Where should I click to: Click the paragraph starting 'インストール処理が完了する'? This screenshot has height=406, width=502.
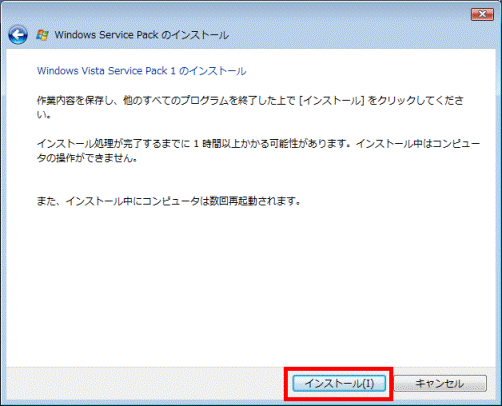coord(258,151)
